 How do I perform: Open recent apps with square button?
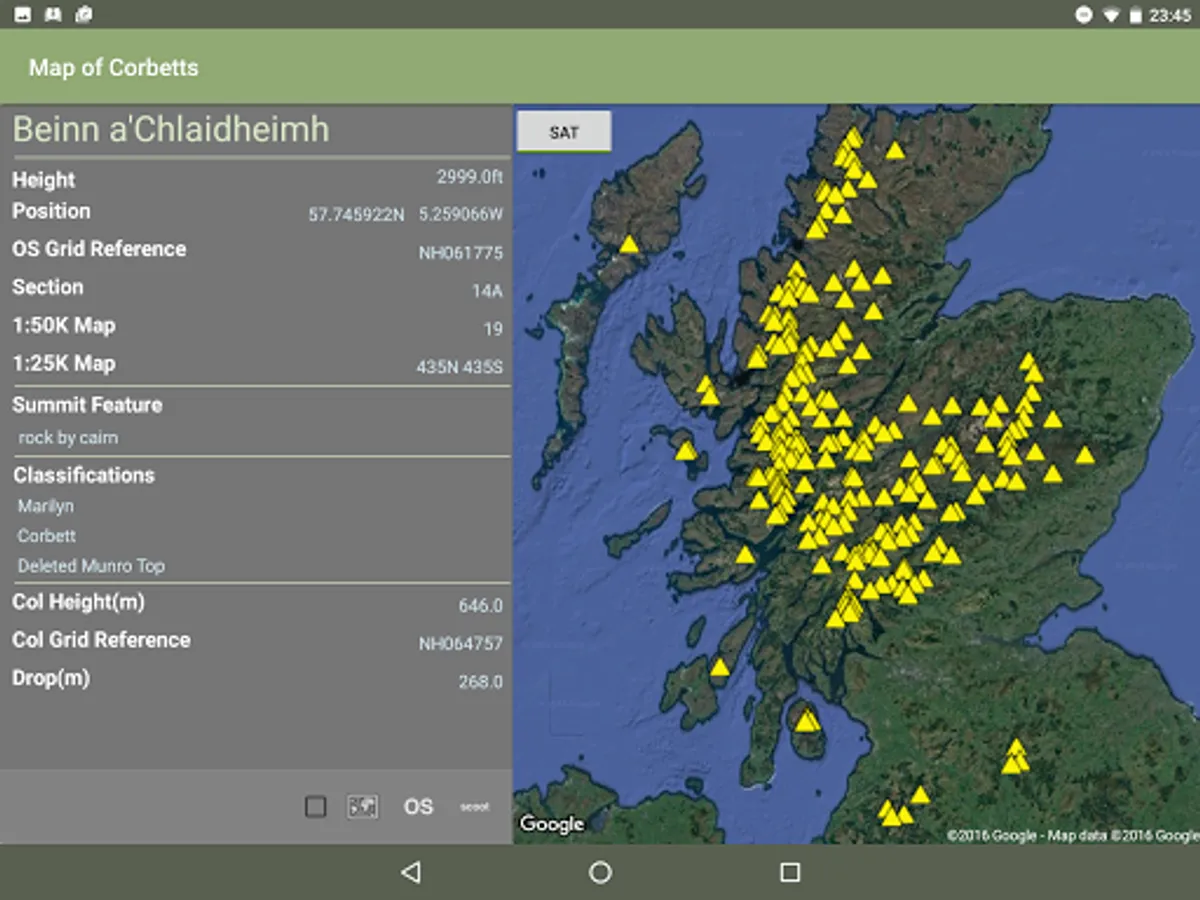[790, 872]
